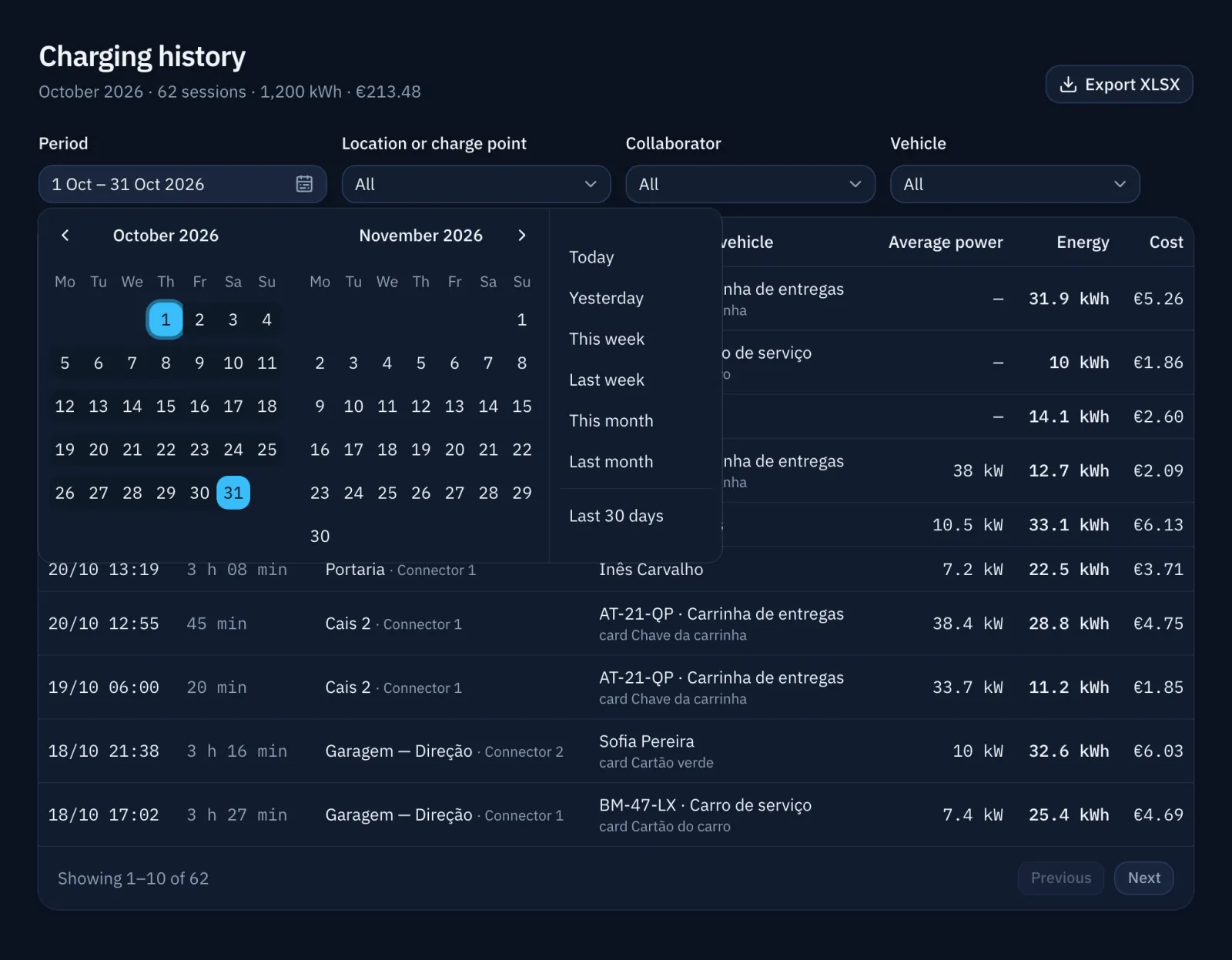Viewport: 1232px width, 960px height.
Task: Click Garagem — Direção · Connector 2
Action: point(444,751)
